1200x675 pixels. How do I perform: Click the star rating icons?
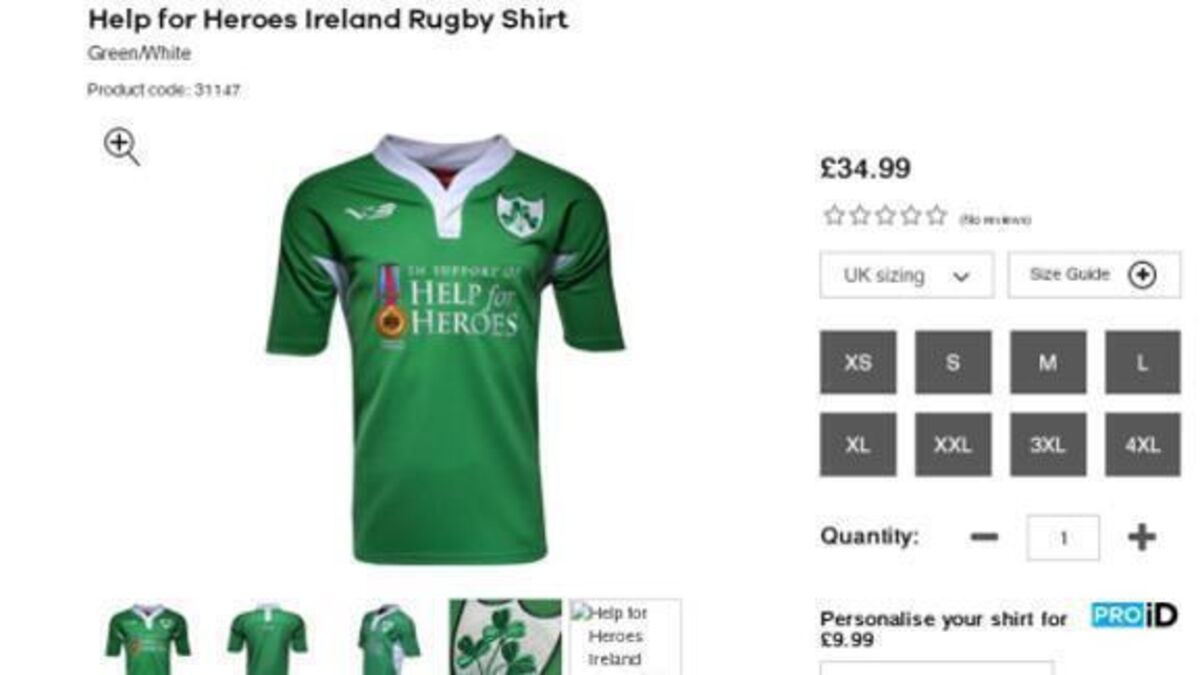coord(885,216)
